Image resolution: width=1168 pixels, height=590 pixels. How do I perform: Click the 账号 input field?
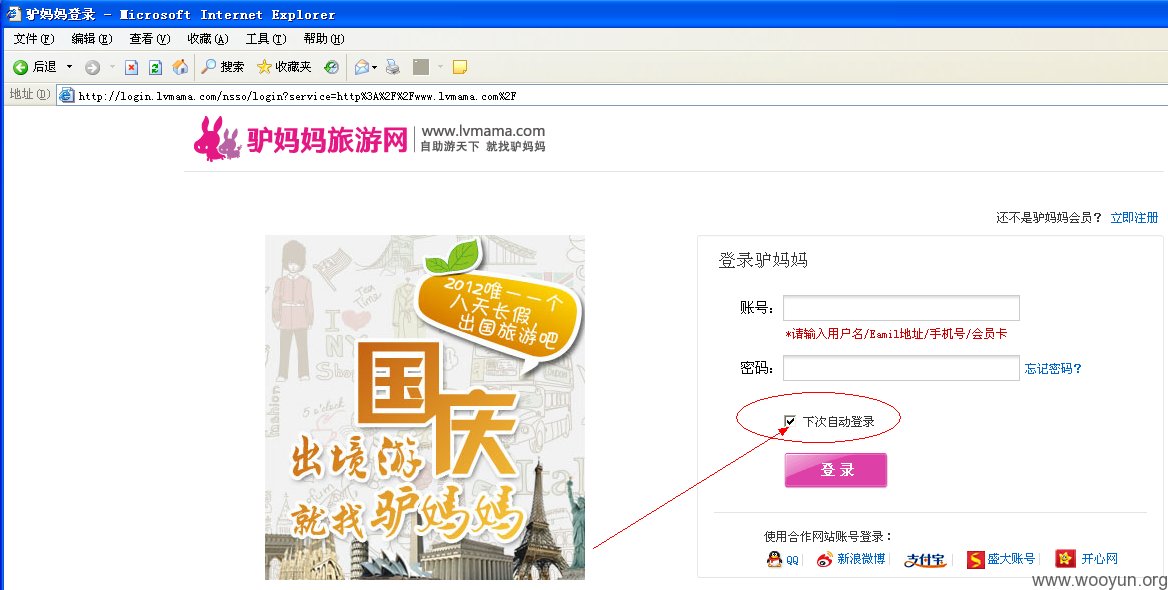point(901,308)
